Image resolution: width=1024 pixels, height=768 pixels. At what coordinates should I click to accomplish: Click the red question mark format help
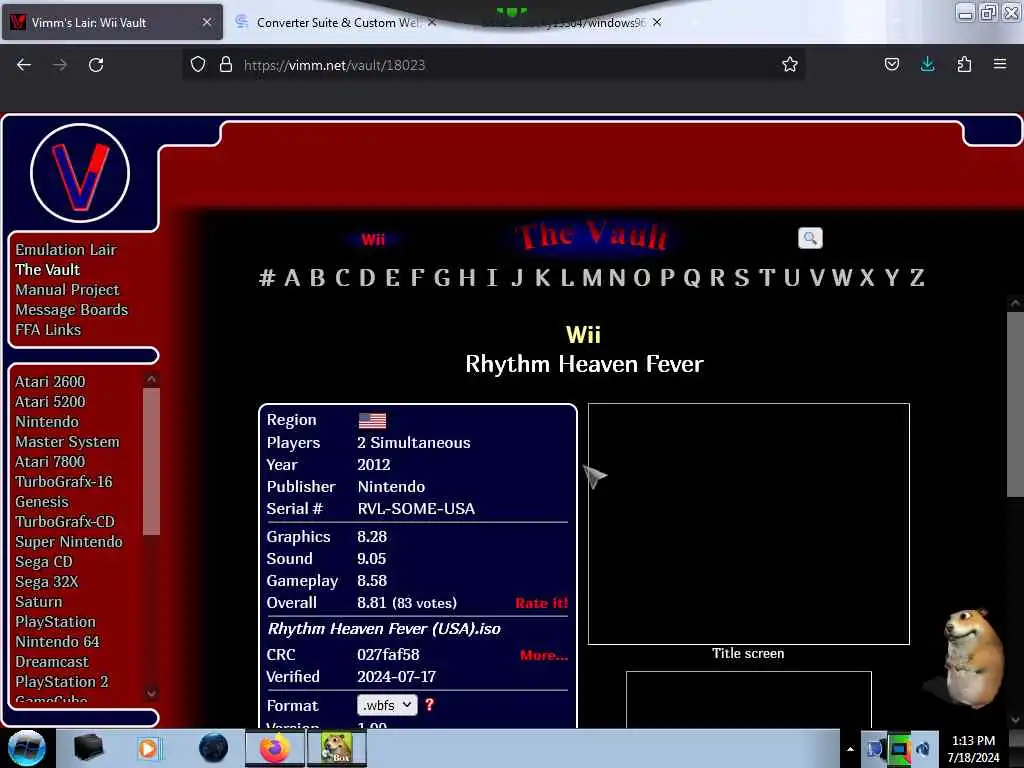pyautogui.click(x=429, y=705)
